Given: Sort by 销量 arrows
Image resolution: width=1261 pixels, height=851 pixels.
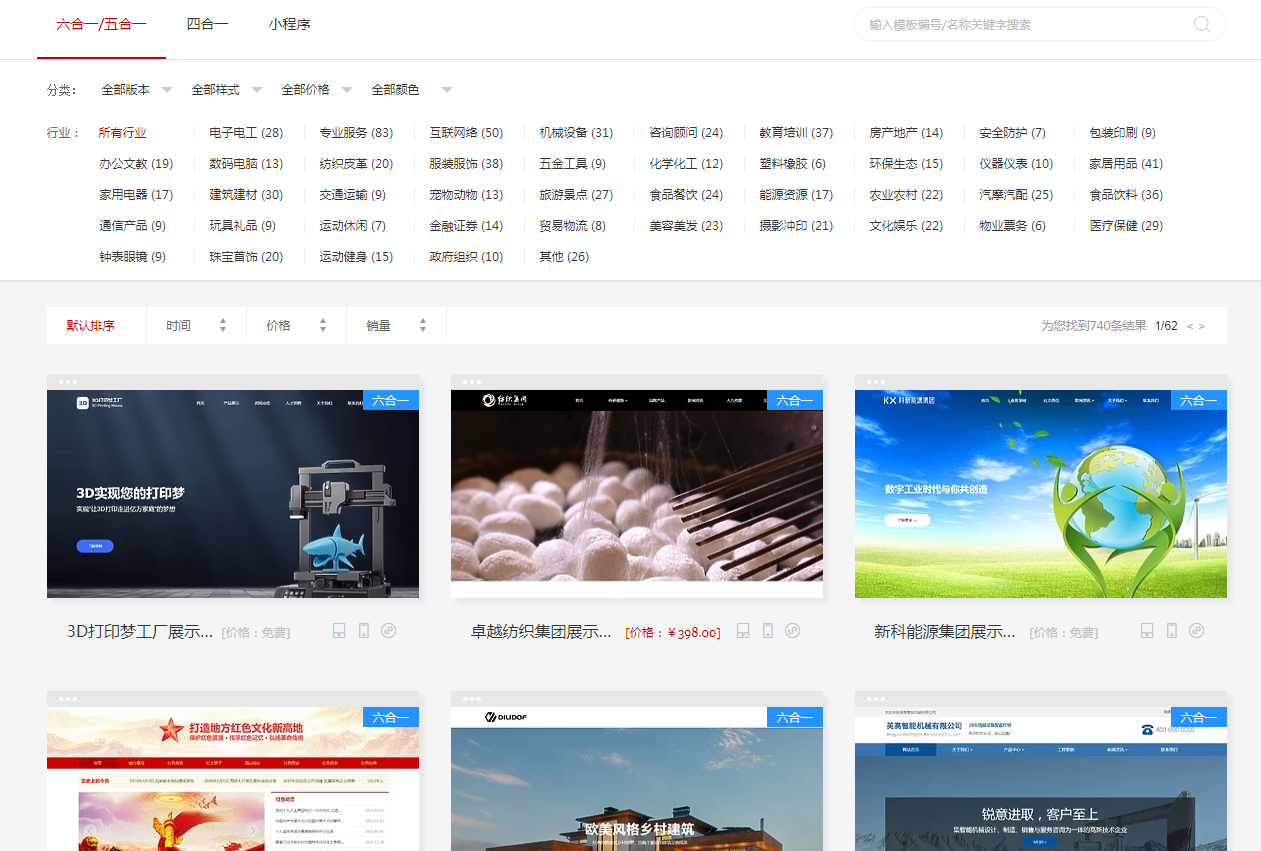Looking at the screenshot, I should (x=423, y=325).
